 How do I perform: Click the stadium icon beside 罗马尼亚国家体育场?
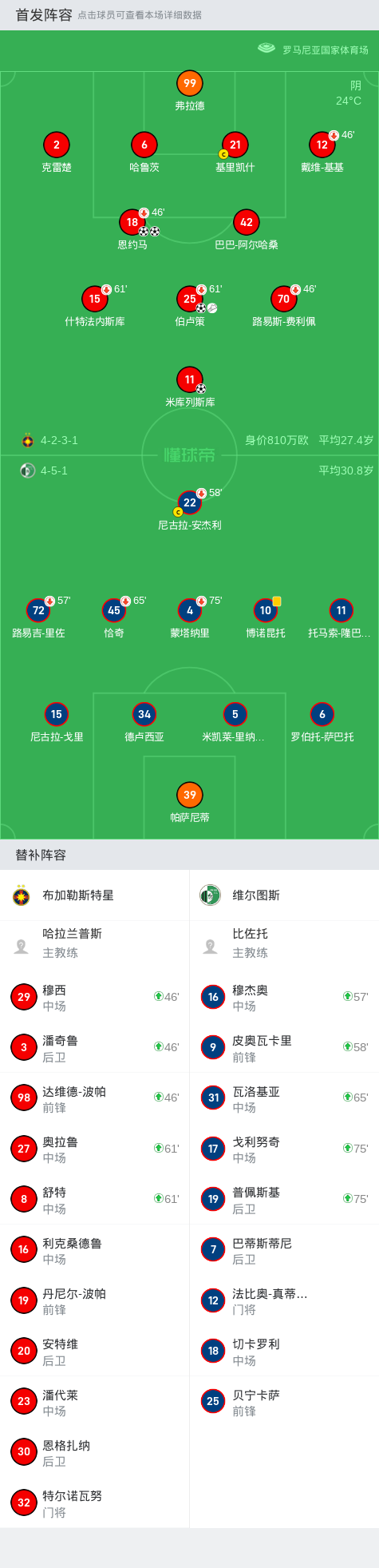[x=266, y=49]
